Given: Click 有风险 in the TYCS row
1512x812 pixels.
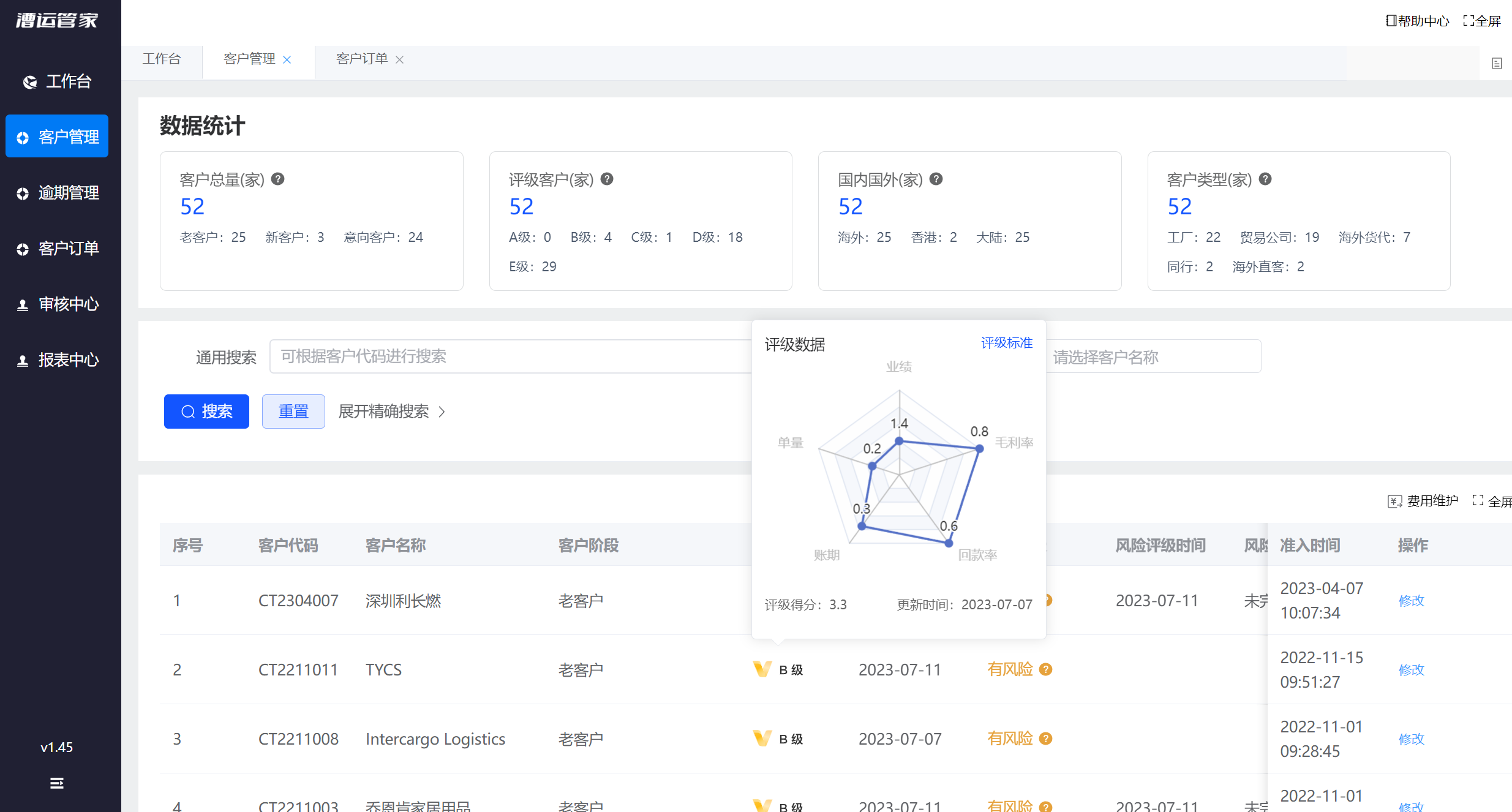Looking at the screenshot, I should (x=1010, y=669).
